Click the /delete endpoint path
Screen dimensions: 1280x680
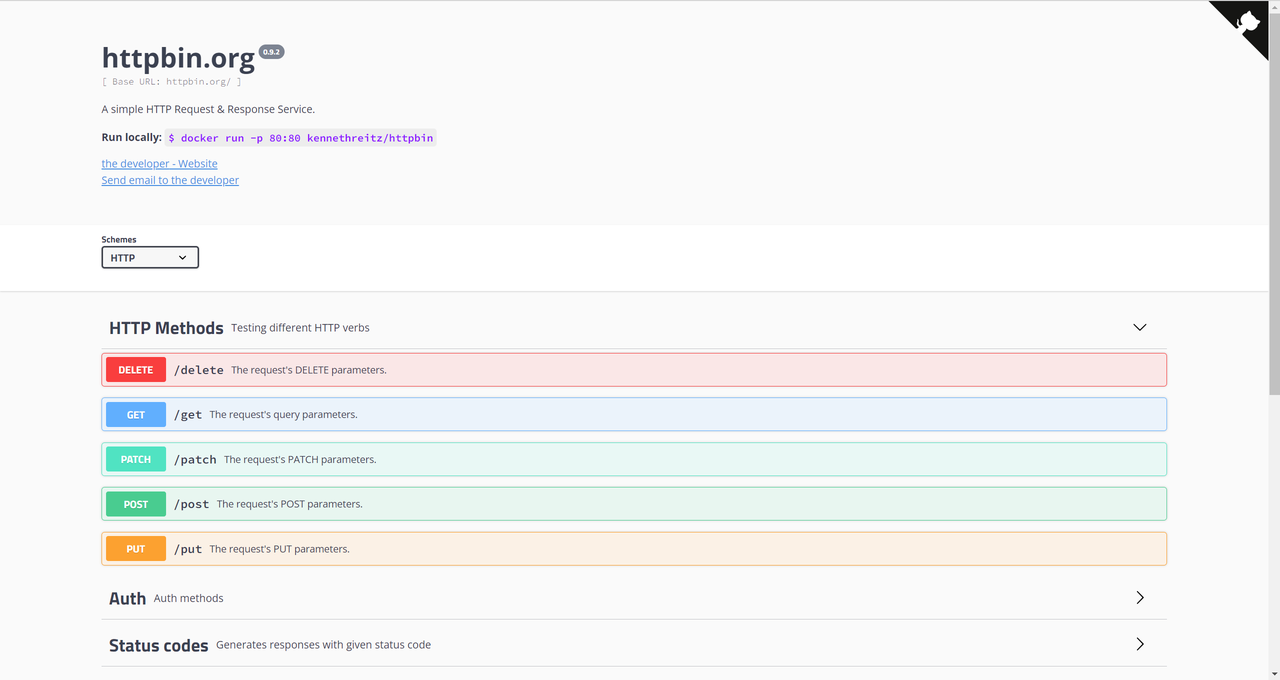pos(199,370)
